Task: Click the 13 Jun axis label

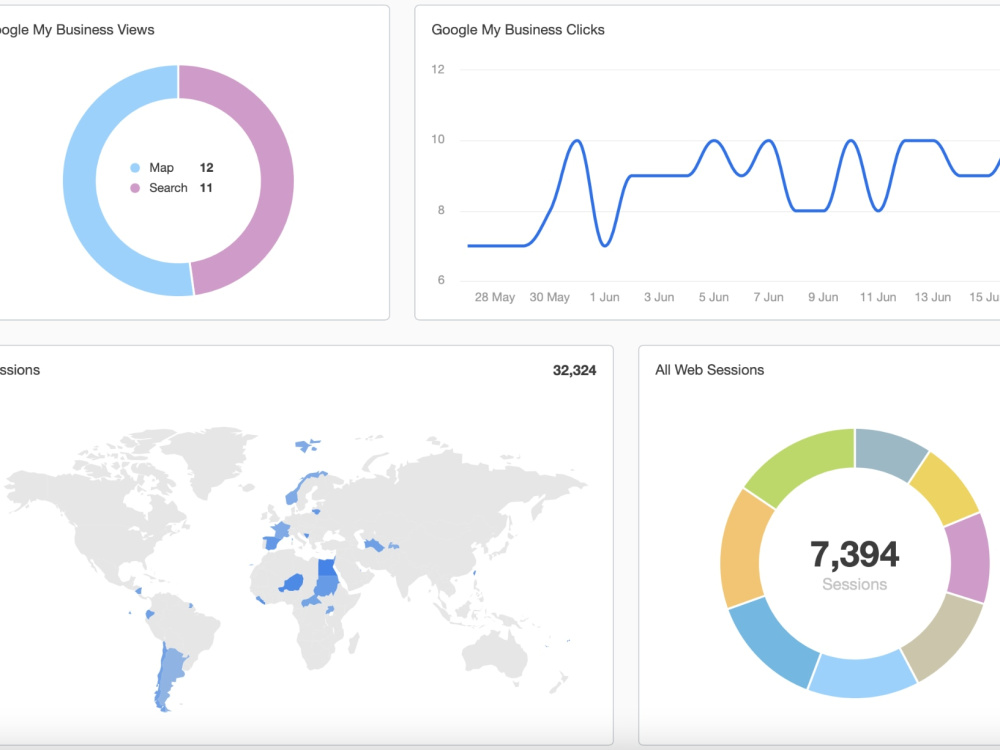Action: 933,297
